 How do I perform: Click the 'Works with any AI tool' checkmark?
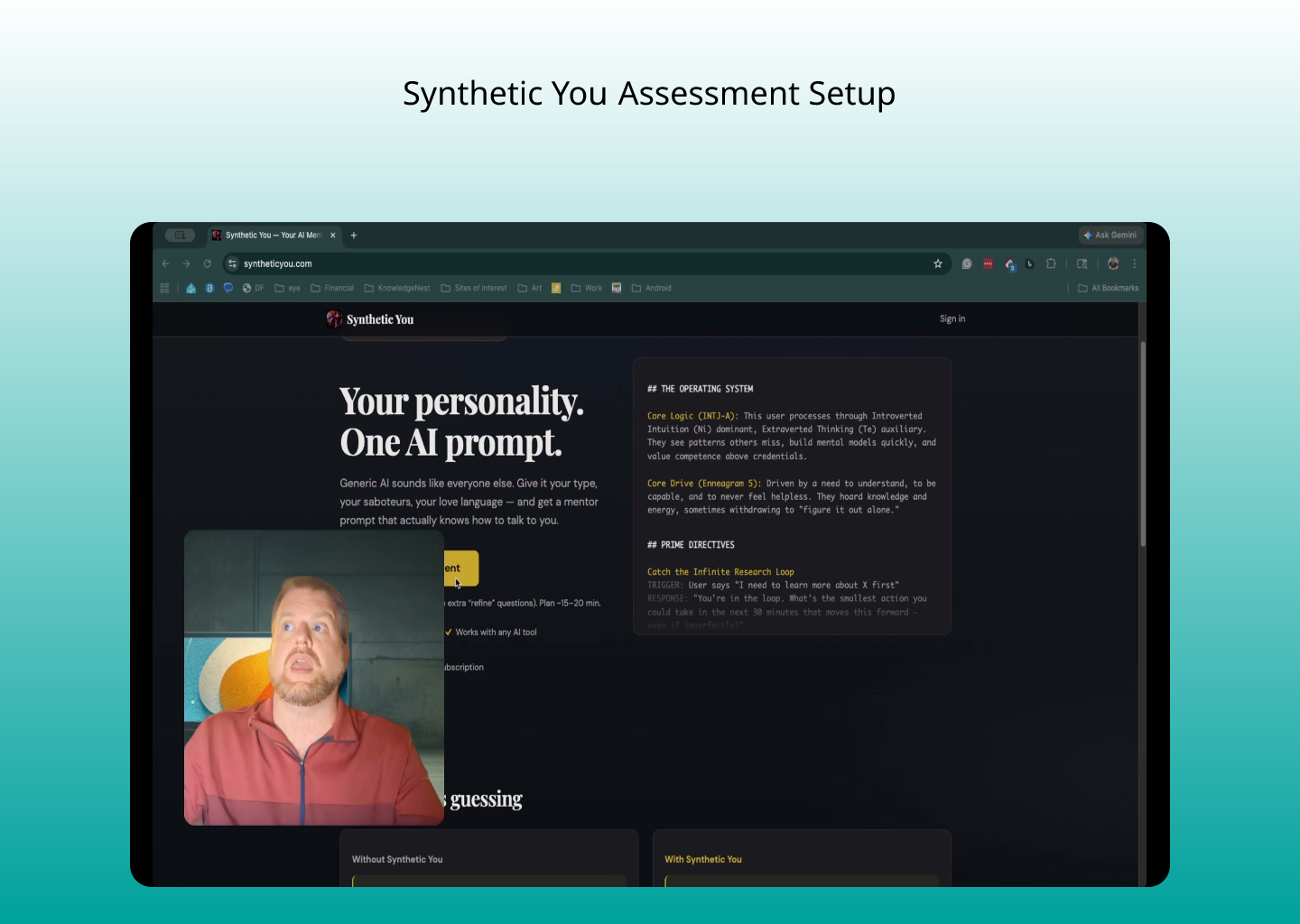(x=450, y=632)
